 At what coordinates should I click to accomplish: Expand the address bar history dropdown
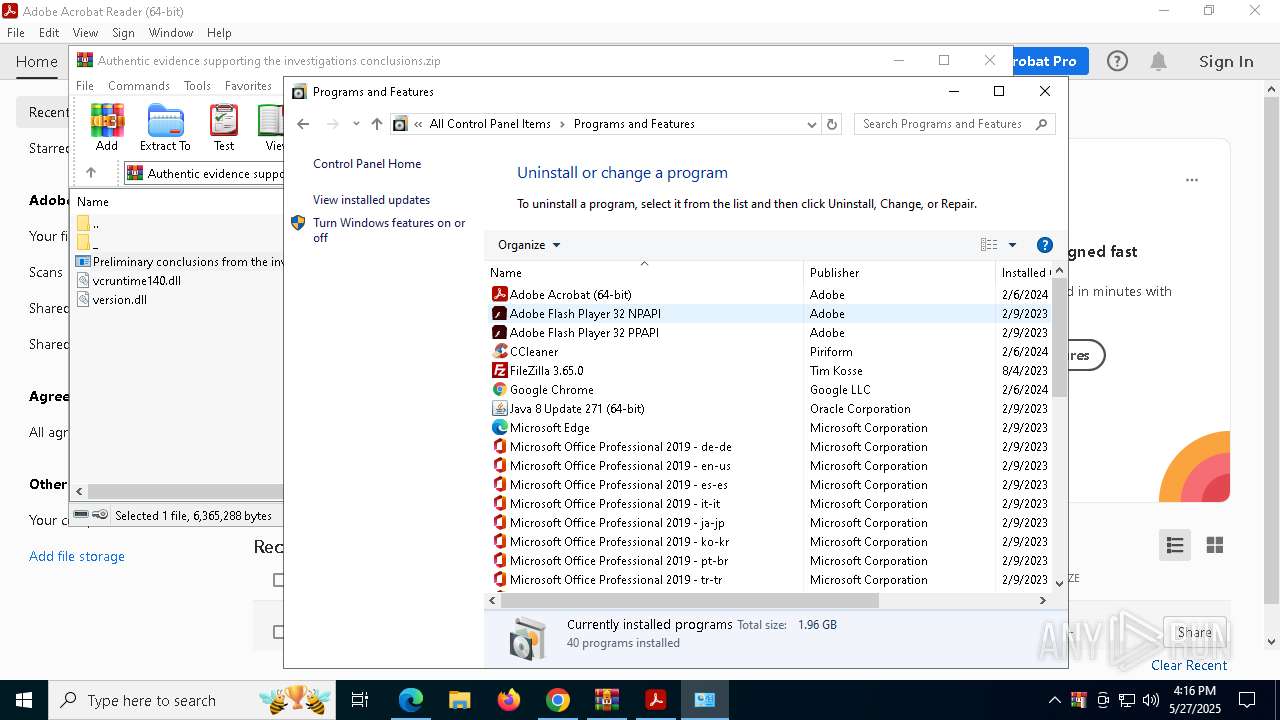coord(812,124)
